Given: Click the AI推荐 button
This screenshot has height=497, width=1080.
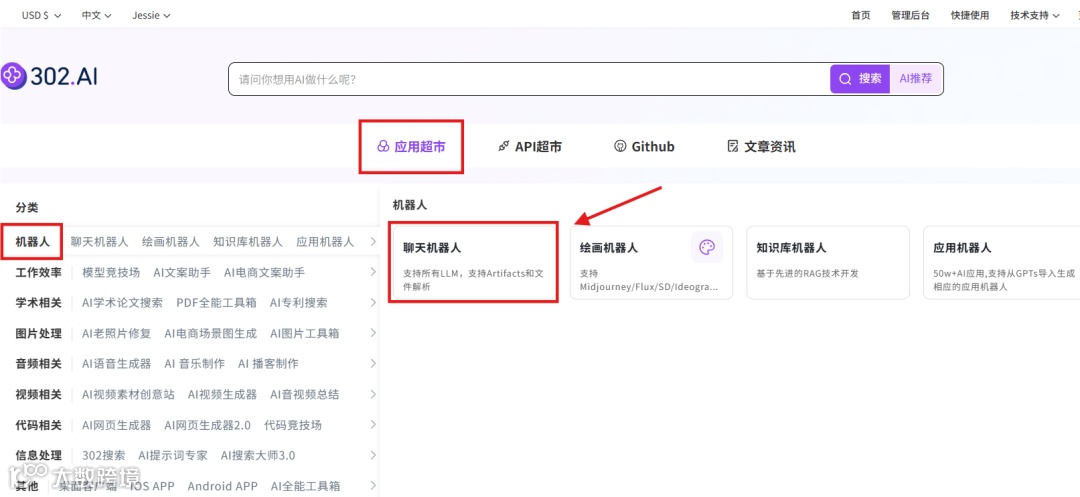Looking at the screenshot, I should click(916, 78).
